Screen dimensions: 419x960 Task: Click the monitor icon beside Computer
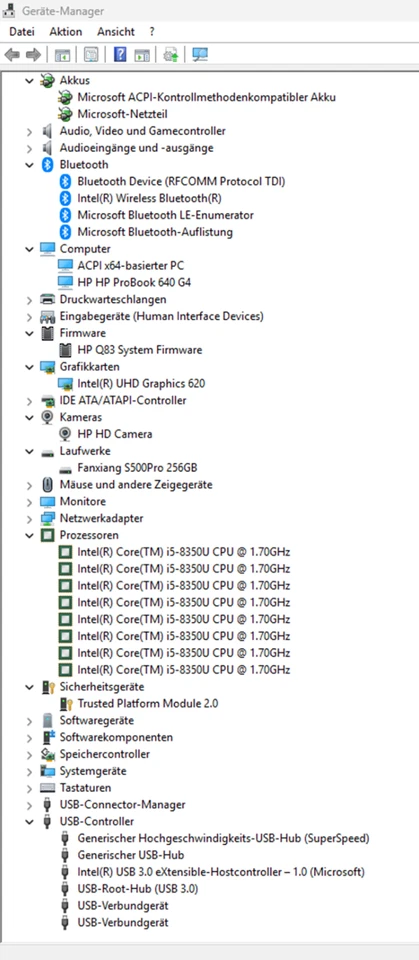point(47,249)
